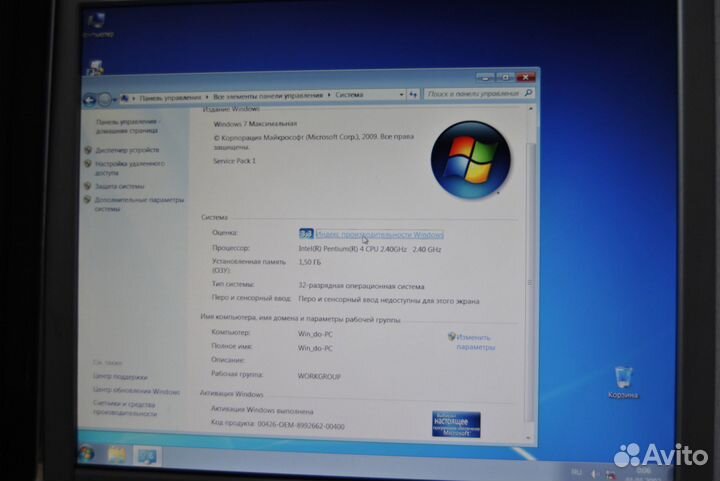Click the search magnifier icon

tap(528, 93)
